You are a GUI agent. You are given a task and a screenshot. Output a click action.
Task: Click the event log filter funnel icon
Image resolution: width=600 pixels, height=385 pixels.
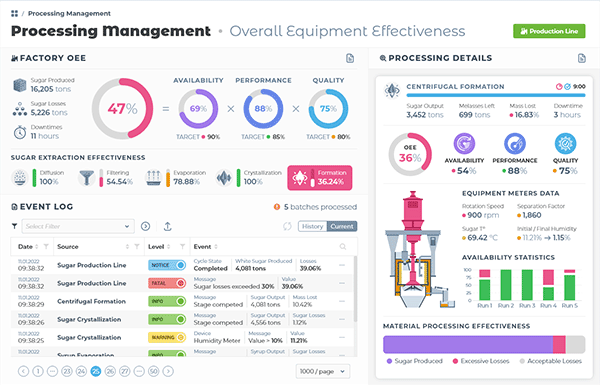pos(15,226)
